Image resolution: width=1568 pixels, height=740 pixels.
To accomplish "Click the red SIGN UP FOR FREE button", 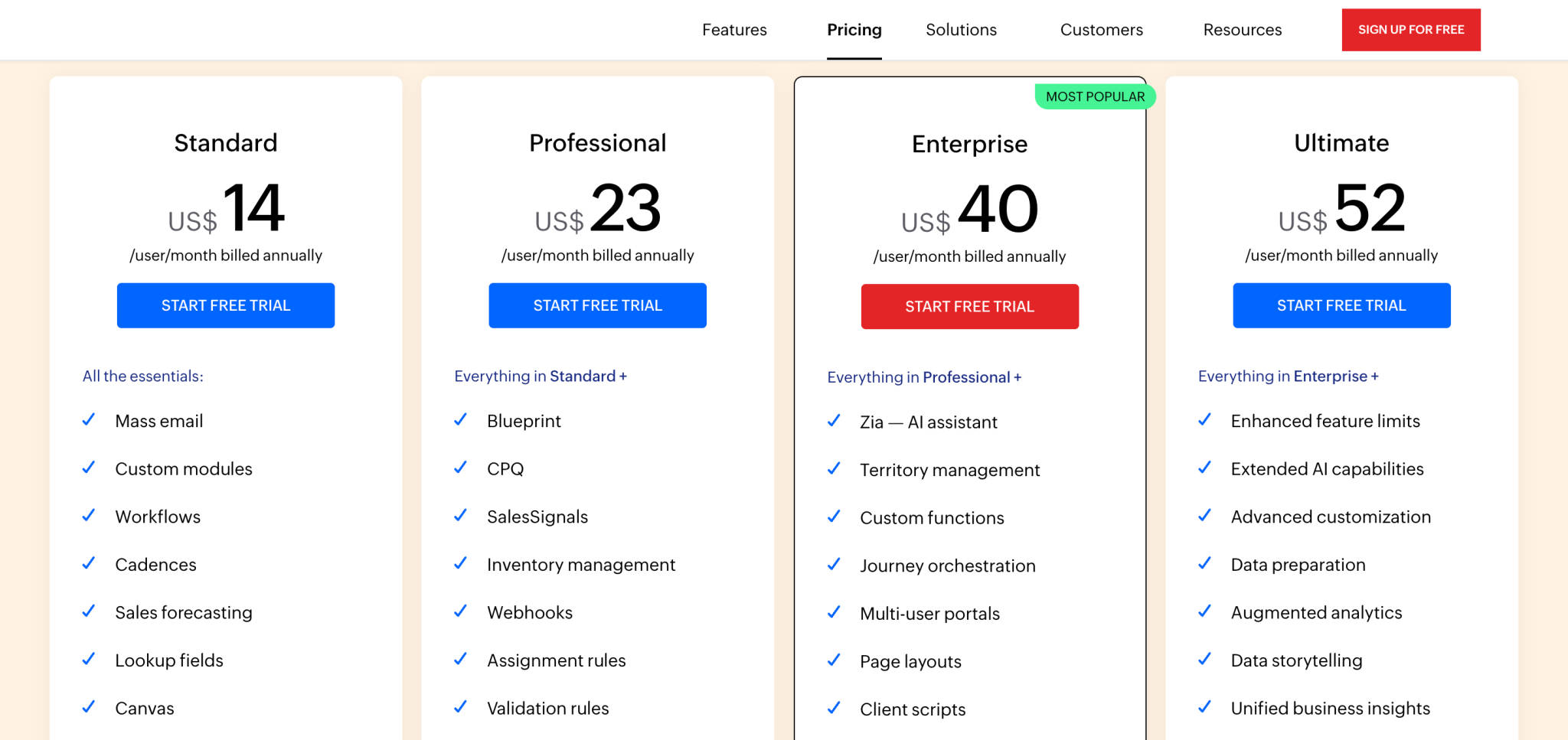I will (x=1410, y=30).
